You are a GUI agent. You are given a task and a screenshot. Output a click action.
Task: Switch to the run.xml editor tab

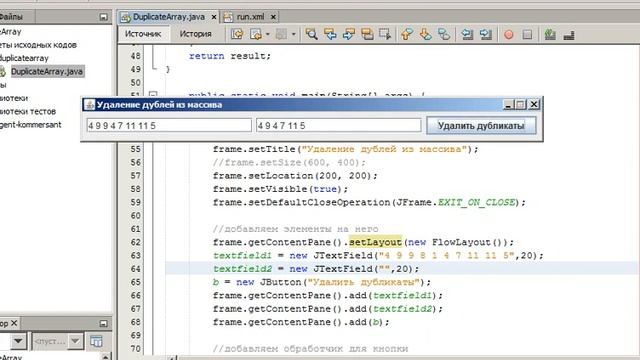(x=250, y=17)
